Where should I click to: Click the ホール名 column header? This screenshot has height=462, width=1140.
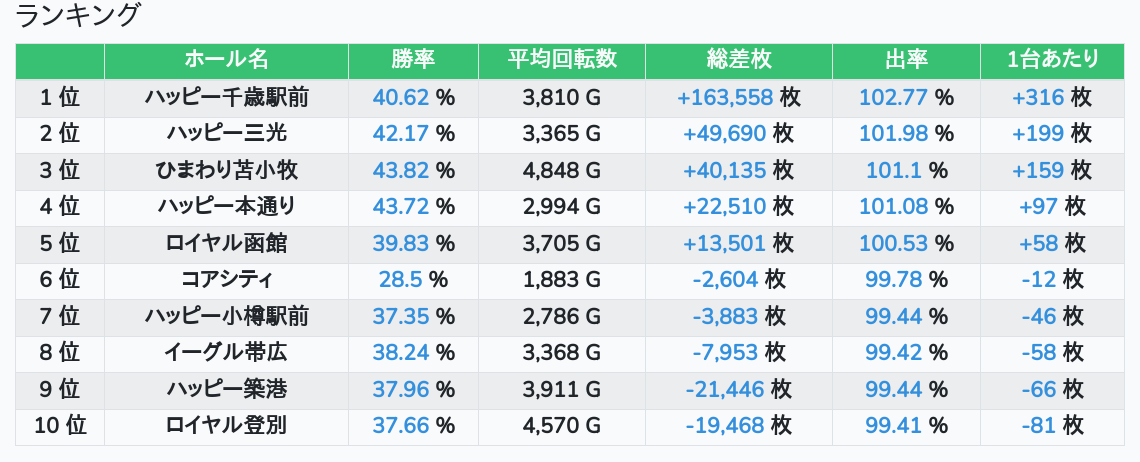(226, 60)
